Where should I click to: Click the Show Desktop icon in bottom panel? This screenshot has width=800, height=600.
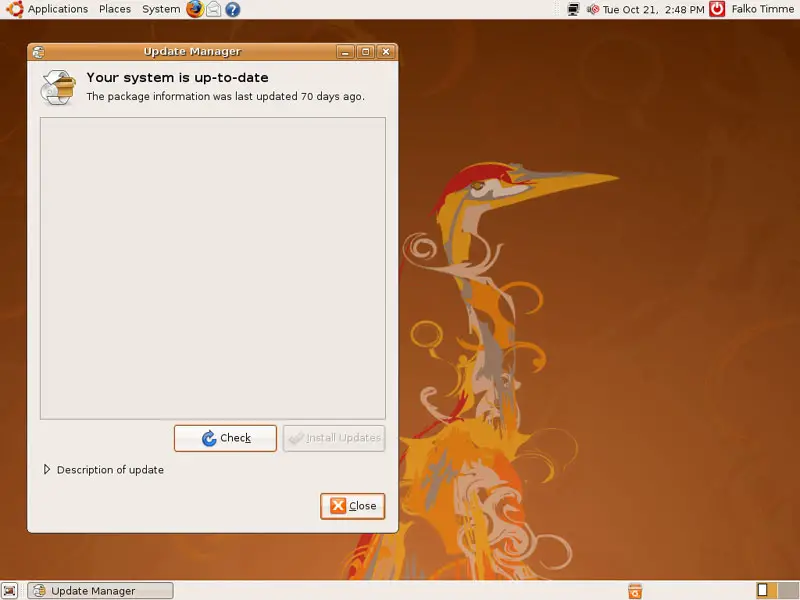pyautogui.click(x=10, y=590)
